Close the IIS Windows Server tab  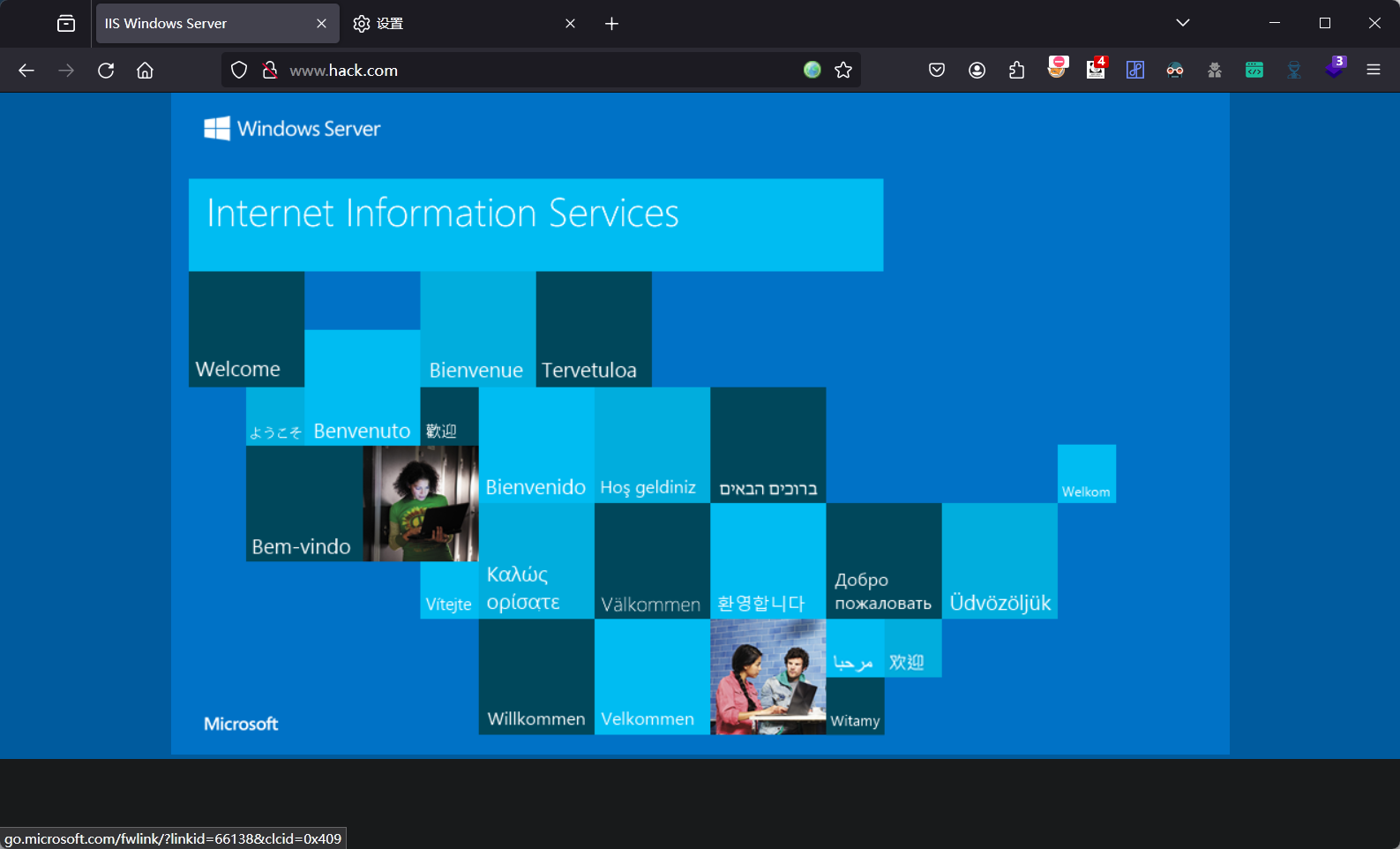pos(321,24)
